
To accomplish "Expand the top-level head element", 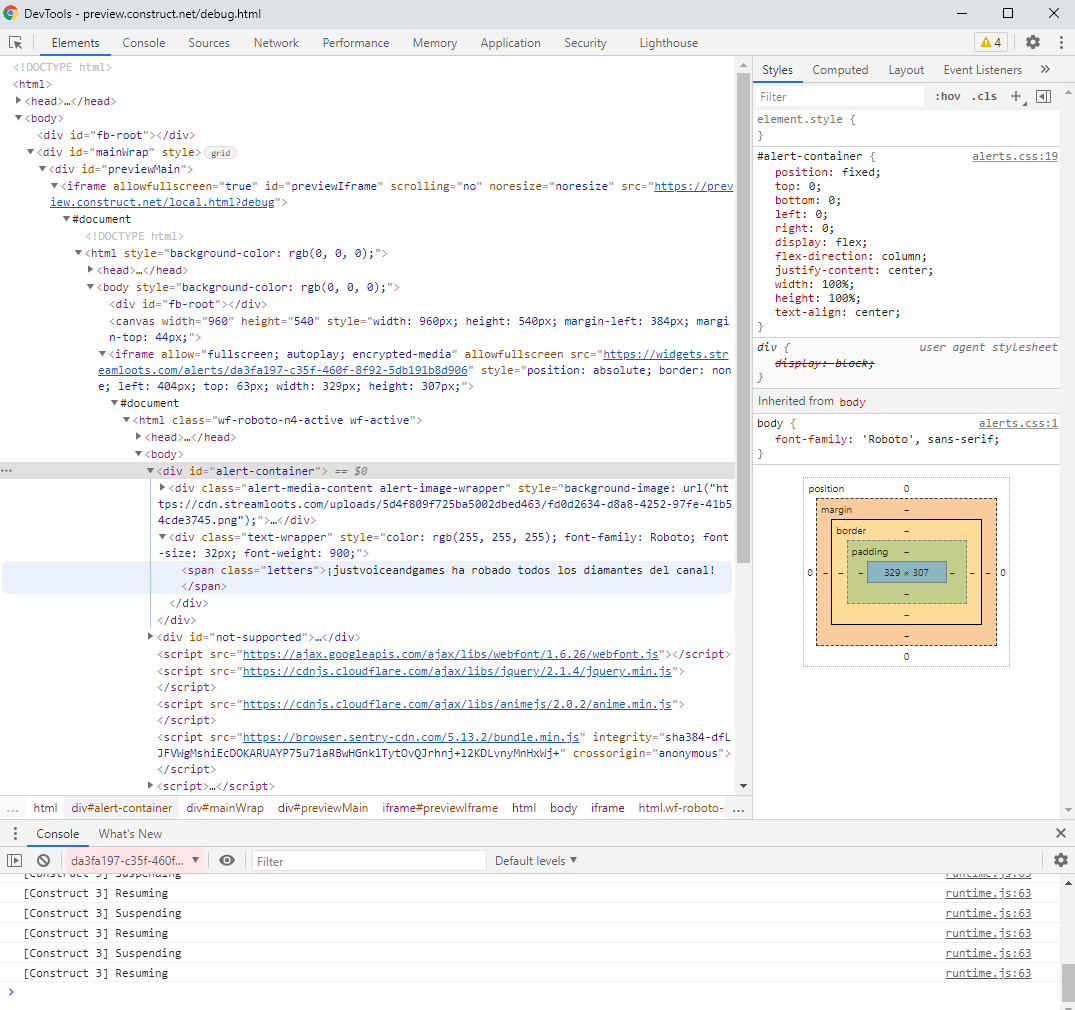I will 19,101.
